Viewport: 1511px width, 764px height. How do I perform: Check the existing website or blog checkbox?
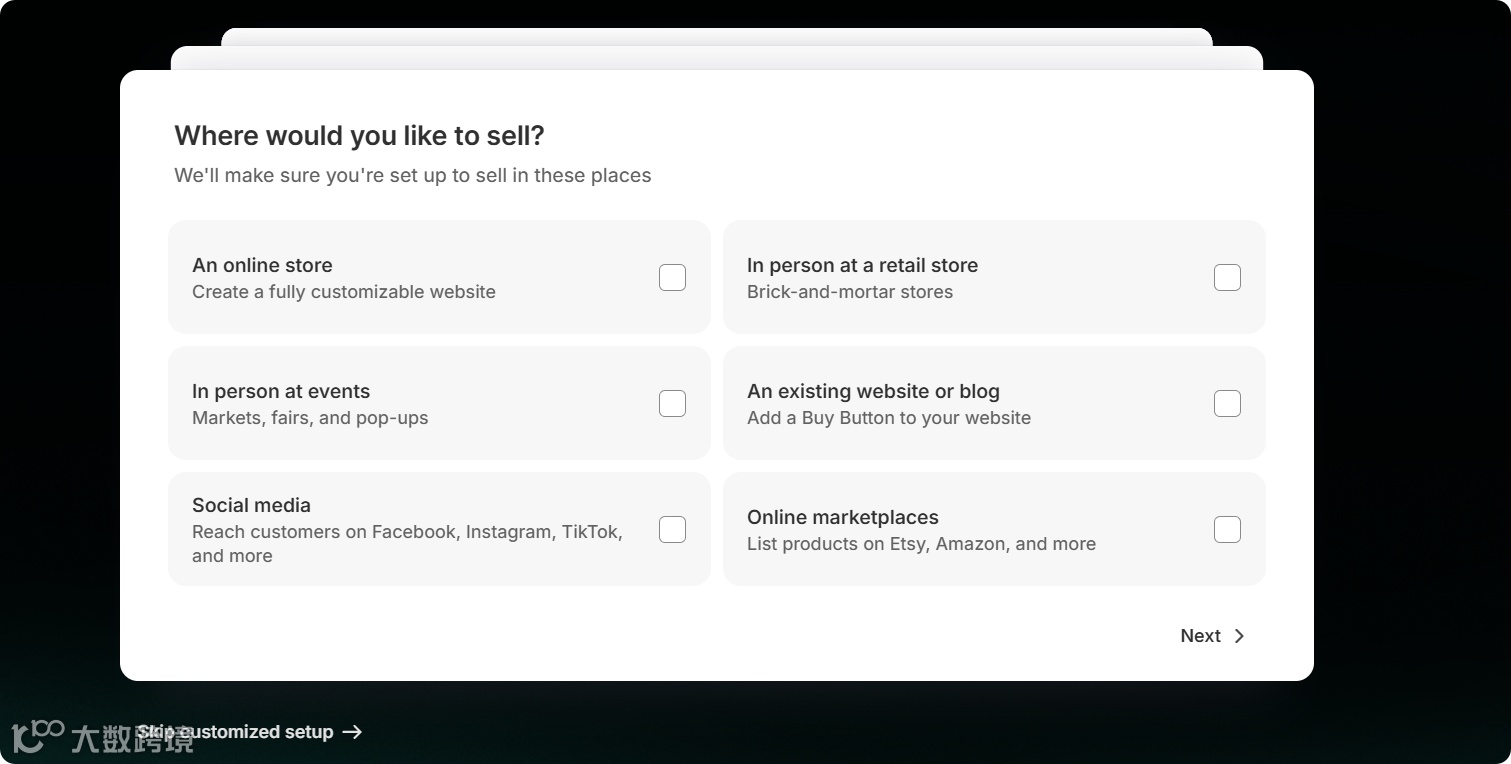point(1227,403)
